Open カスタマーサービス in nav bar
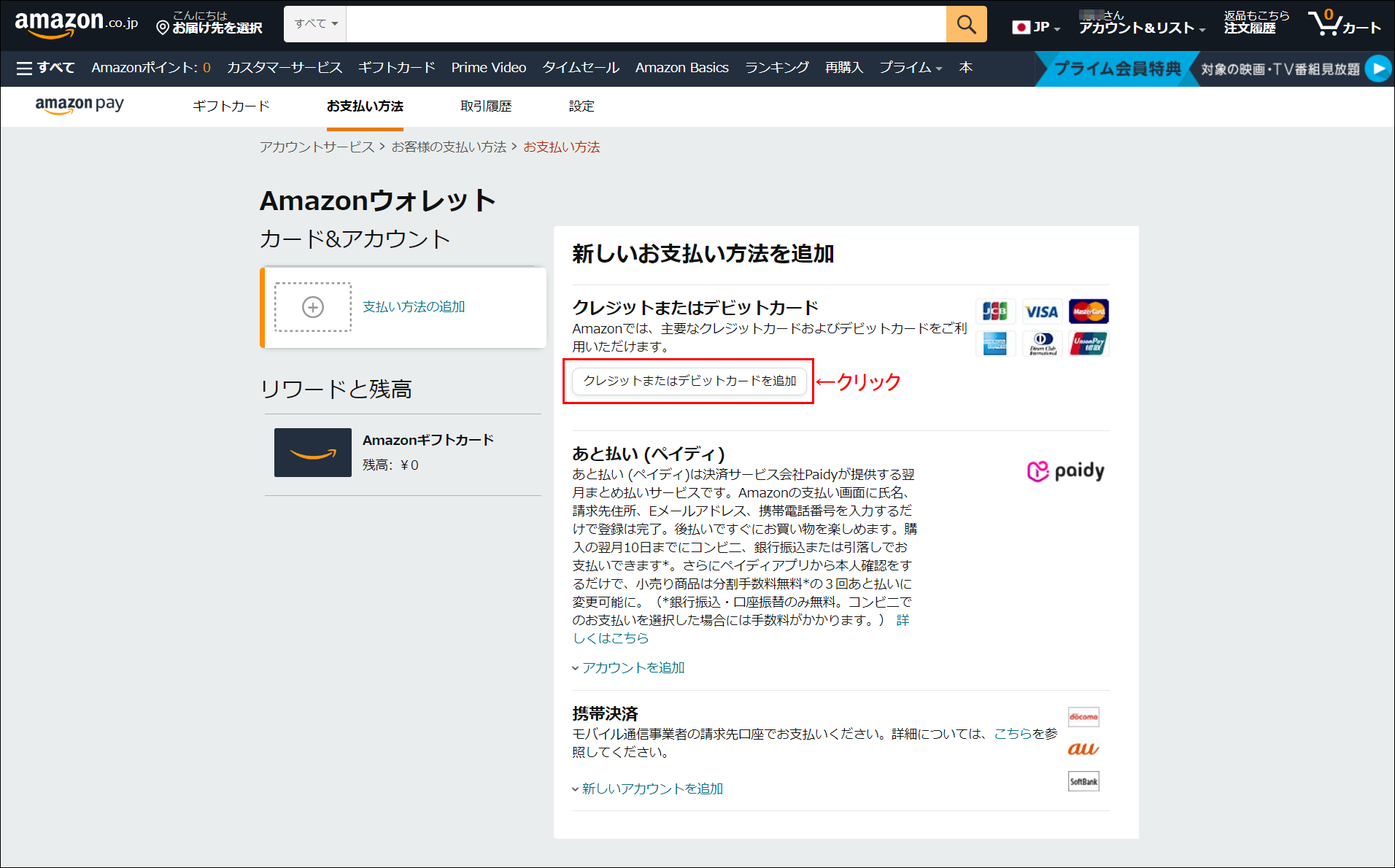 pyautogui.click(x=285, y=68)
